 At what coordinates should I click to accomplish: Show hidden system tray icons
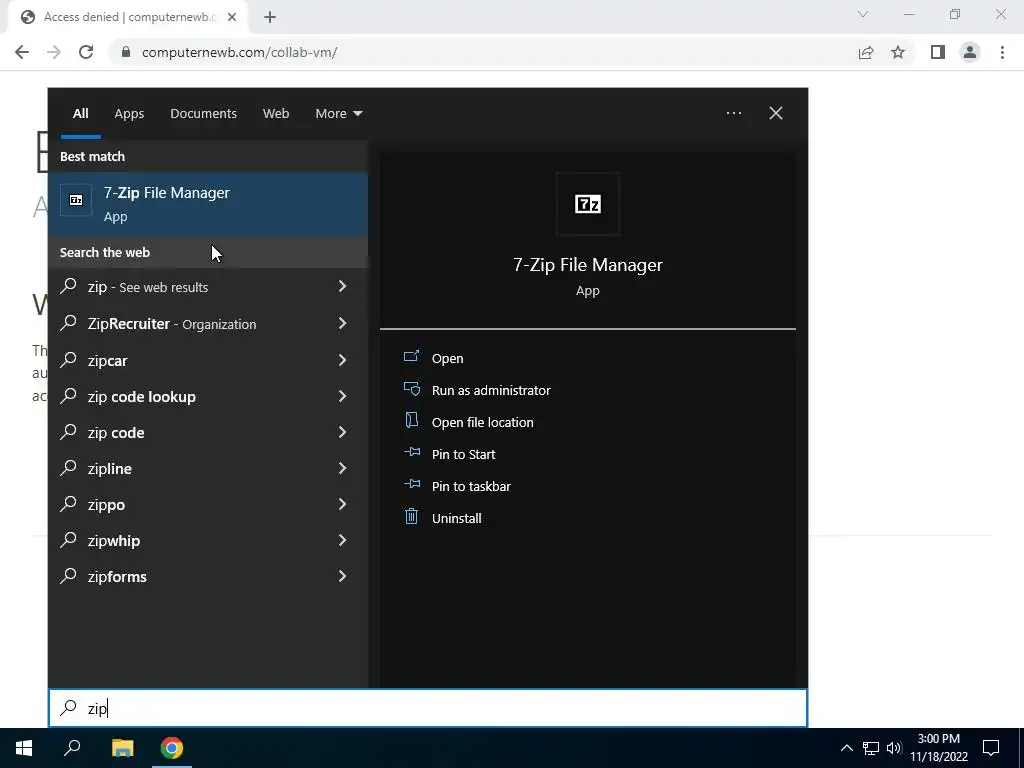[846, 748]
